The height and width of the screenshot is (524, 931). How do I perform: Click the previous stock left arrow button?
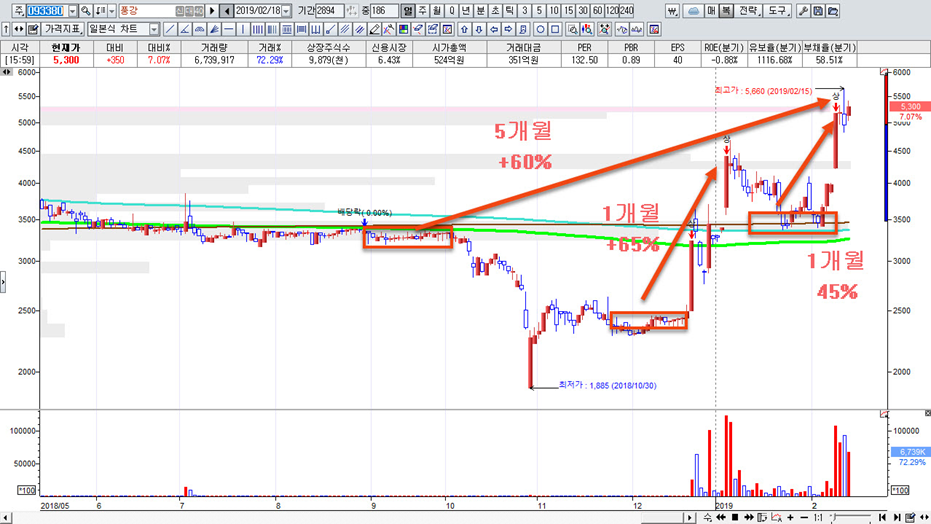[x=226, y=11]
